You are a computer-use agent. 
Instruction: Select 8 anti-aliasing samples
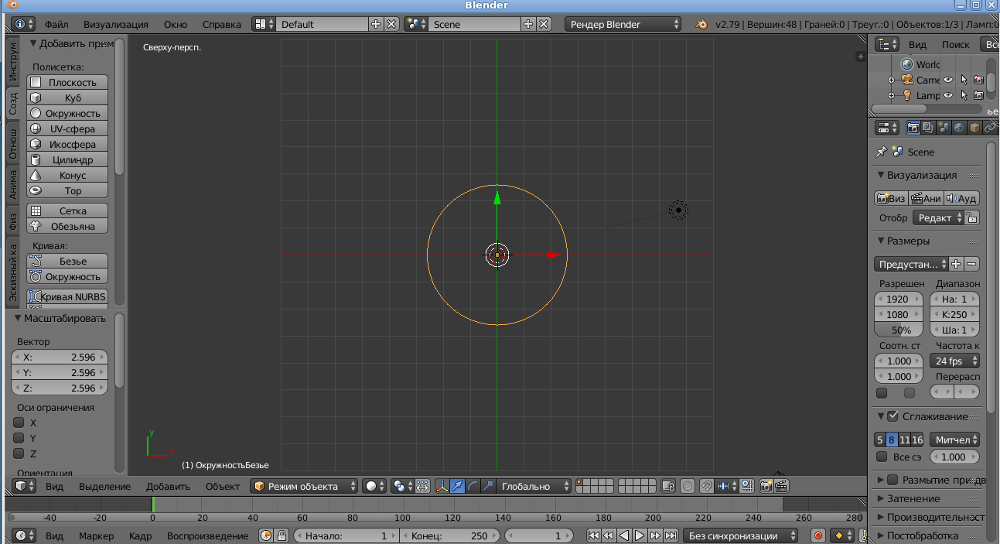[892, 439]
